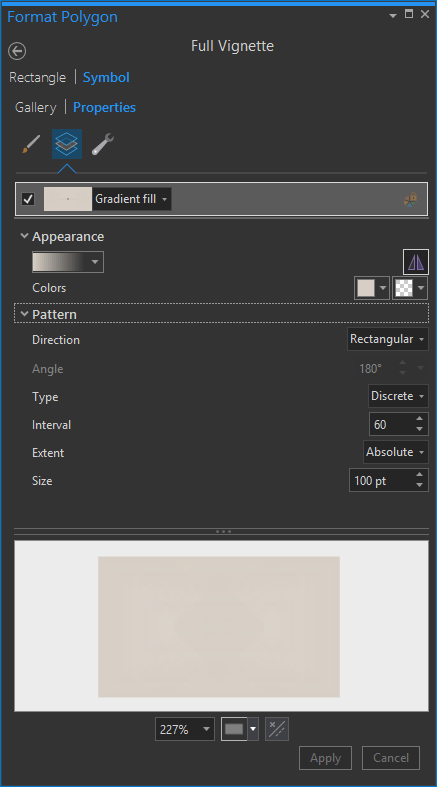Open the Extent Absolute dropdown

point(396,452)
